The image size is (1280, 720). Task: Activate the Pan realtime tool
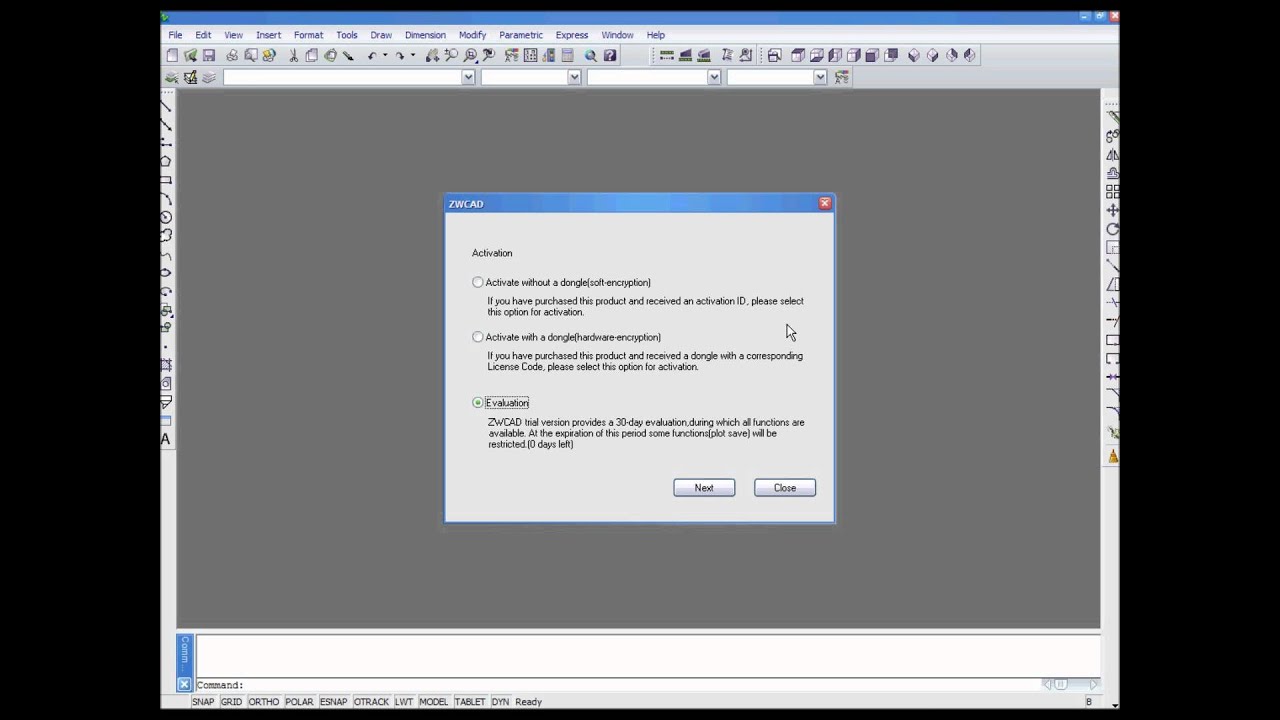tap(432, 56)
